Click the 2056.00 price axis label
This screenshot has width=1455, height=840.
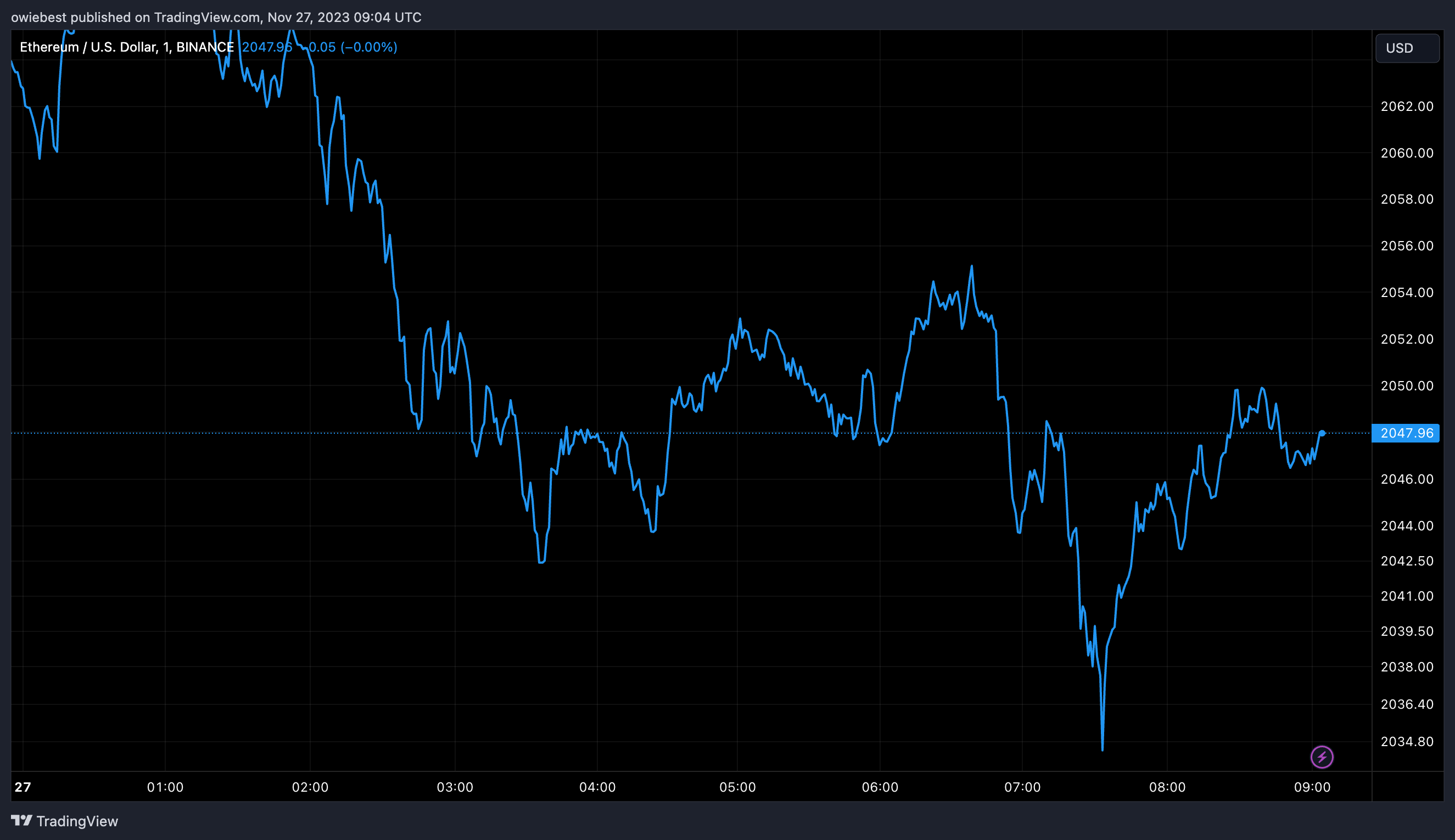(x=1407, y=246)
